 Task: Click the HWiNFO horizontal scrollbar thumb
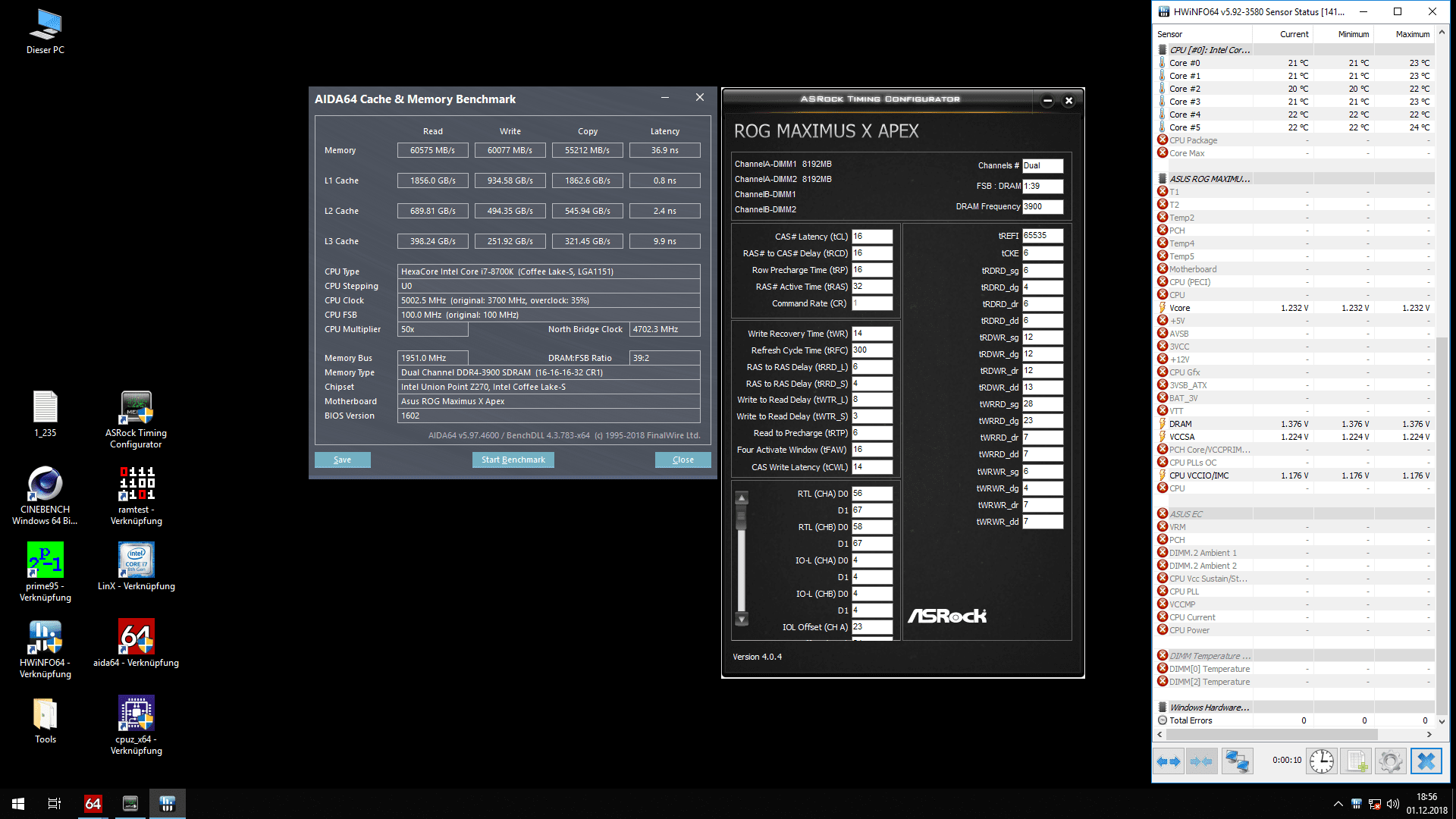(x=1272, y=734)
